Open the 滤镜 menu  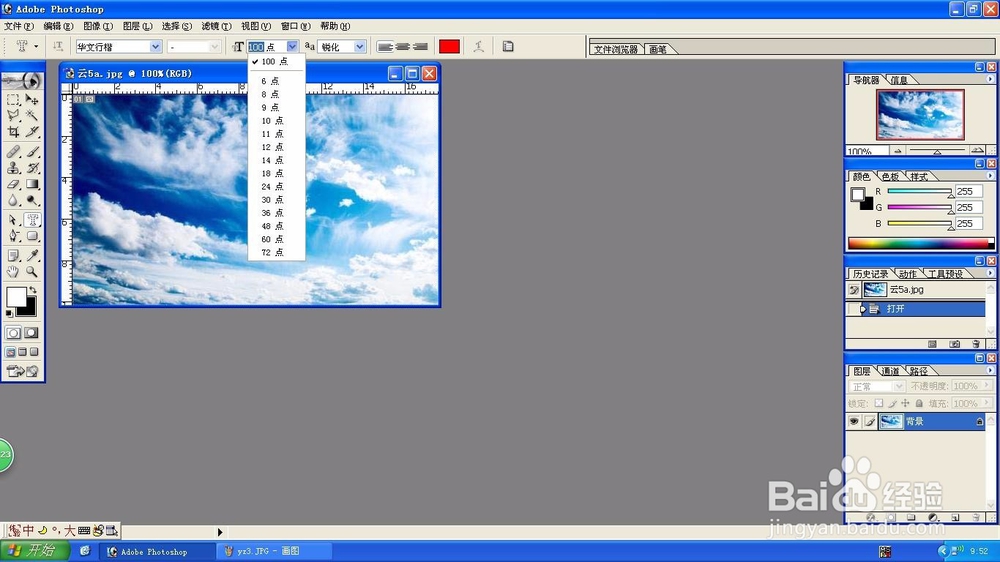(216, 26)
